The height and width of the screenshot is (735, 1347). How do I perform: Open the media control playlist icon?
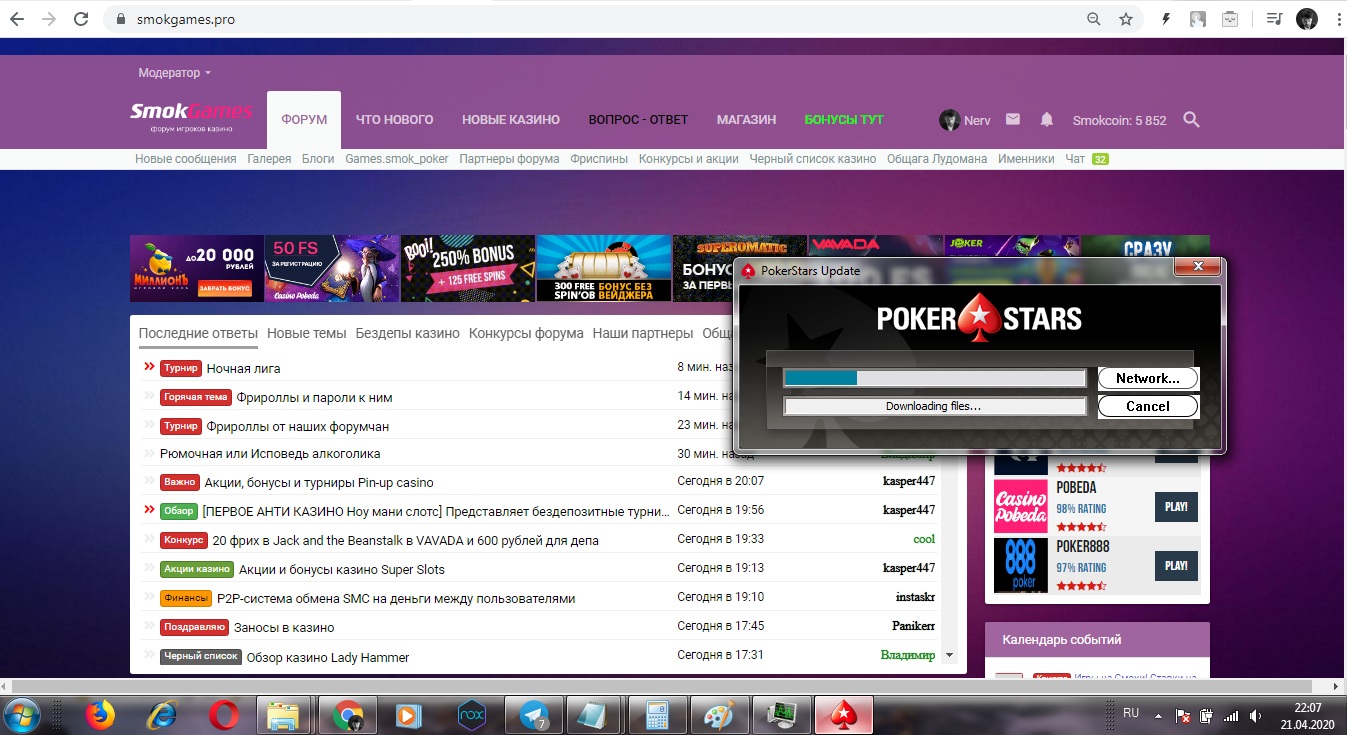point(1273,19)
